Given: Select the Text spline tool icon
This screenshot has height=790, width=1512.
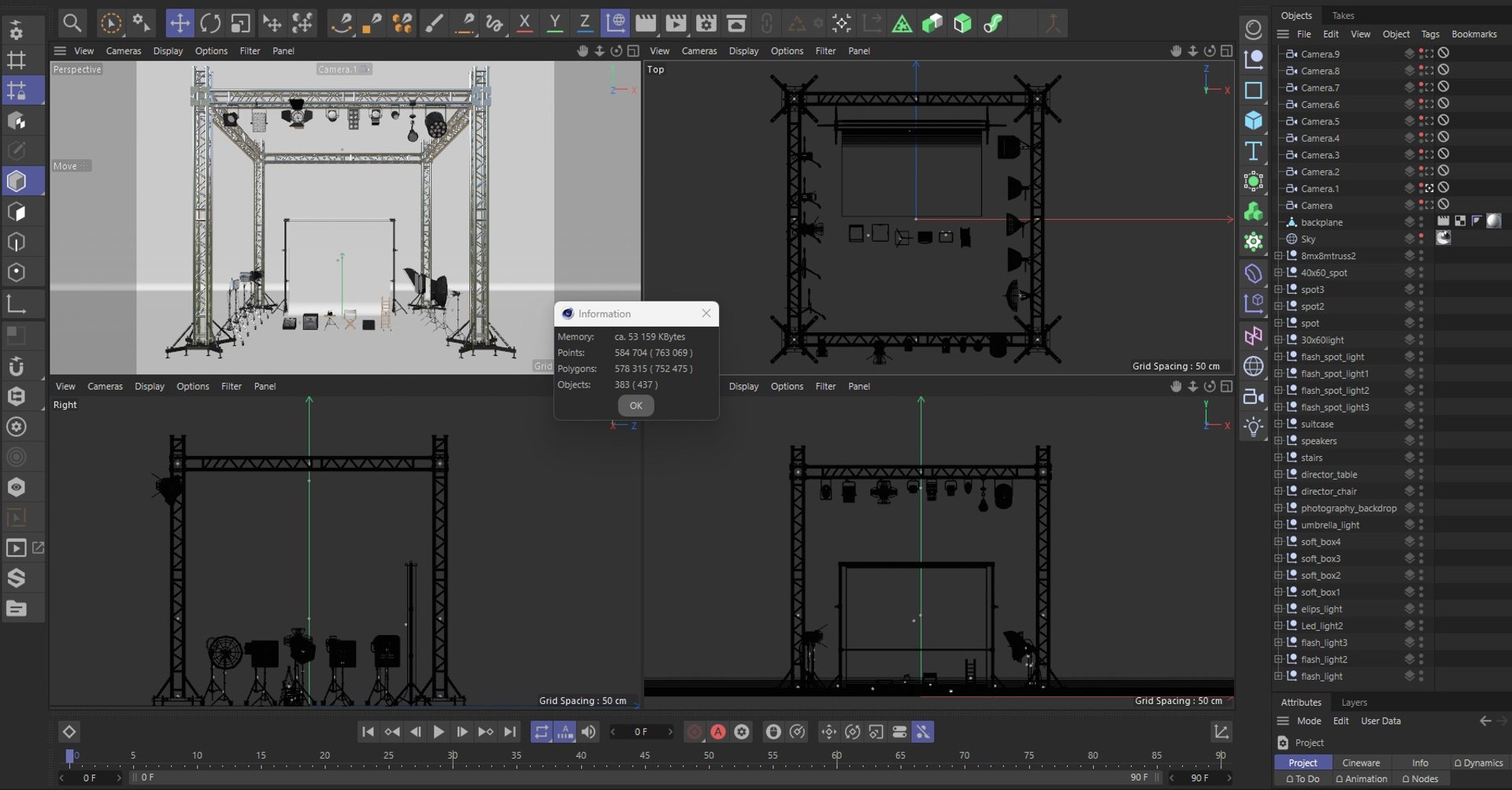Looking at the screenshot, I should [x=1253, y=150].
